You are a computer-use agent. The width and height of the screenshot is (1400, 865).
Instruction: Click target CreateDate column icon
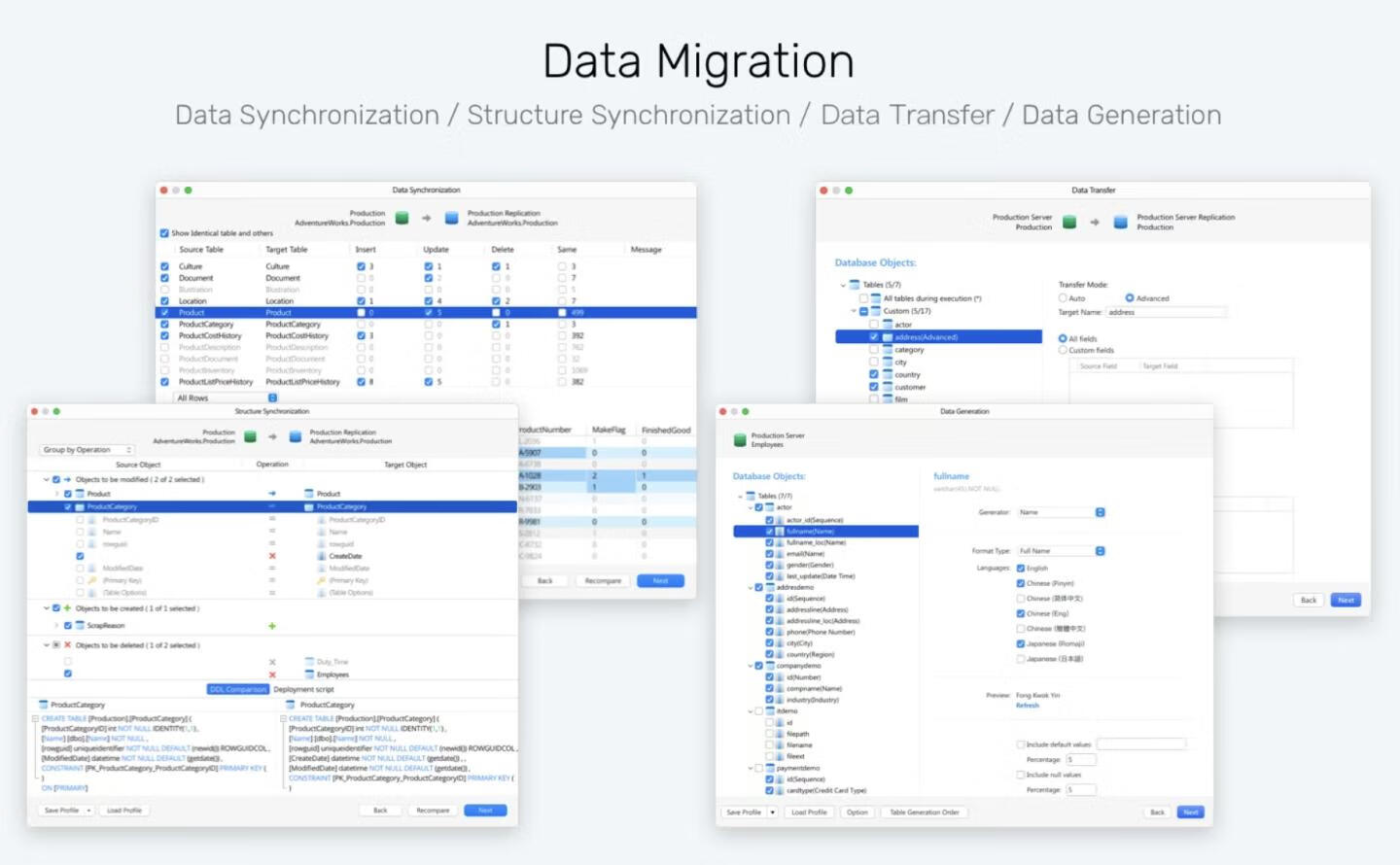click(x=322, y=556)
